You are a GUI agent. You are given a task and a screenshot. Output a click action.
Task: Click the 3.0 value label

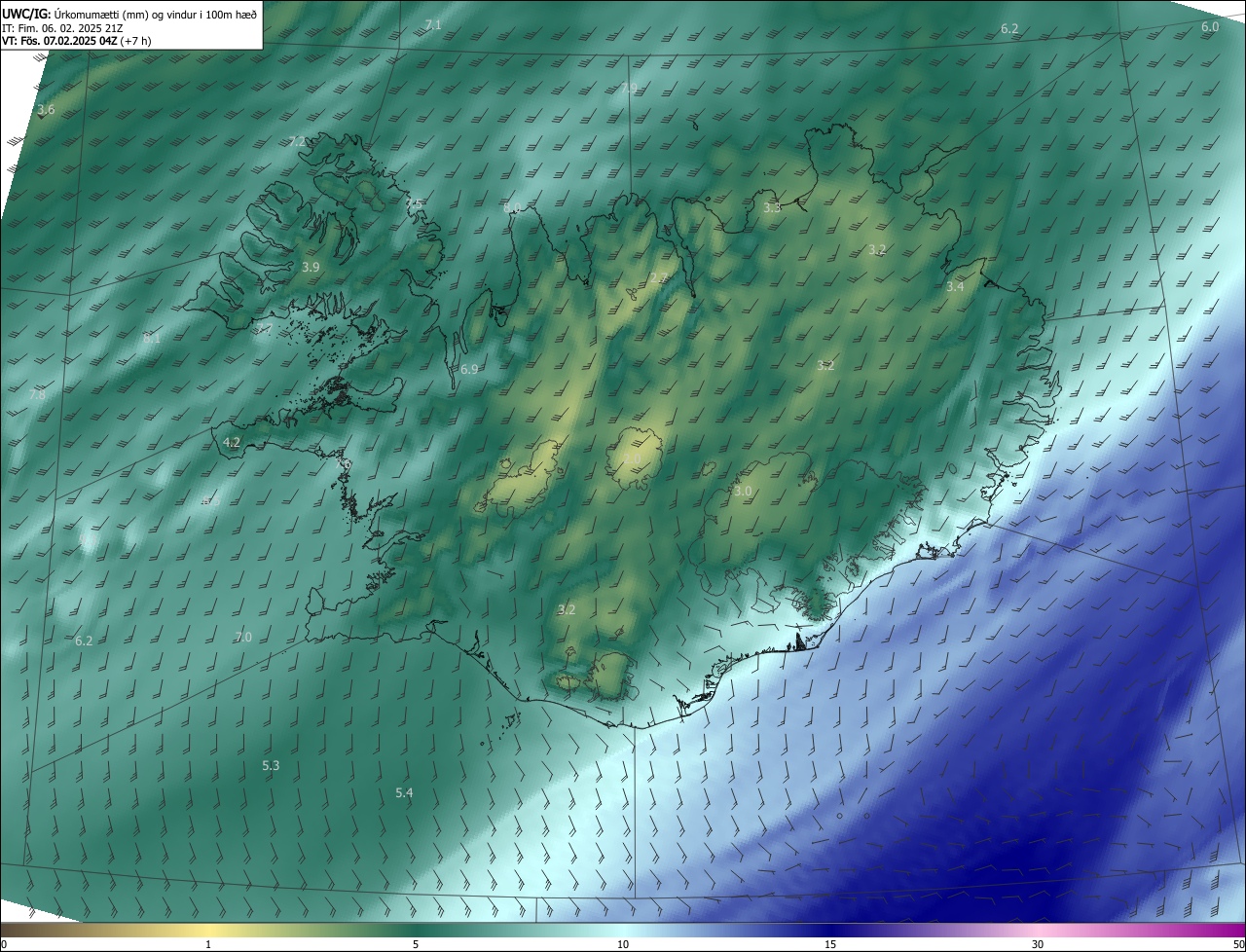[743, 492]
